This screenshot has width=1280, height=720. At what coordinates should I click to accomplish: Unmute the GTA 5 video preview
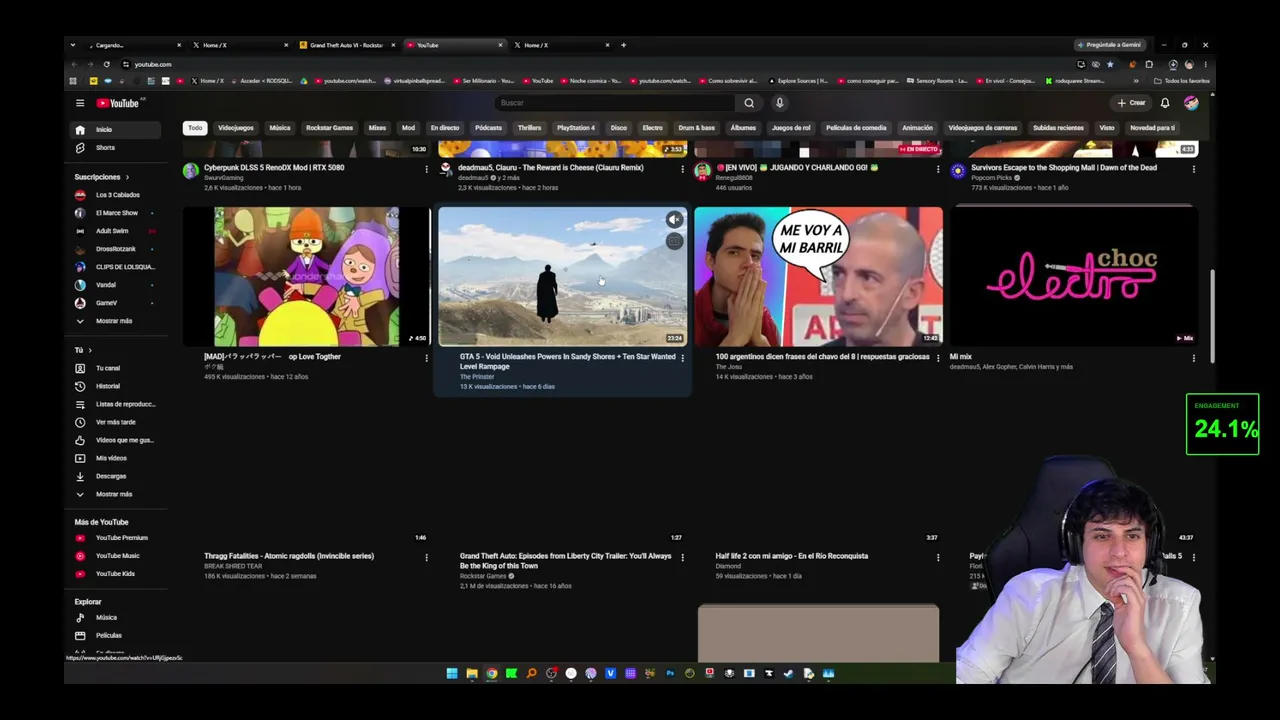point(675,220)
